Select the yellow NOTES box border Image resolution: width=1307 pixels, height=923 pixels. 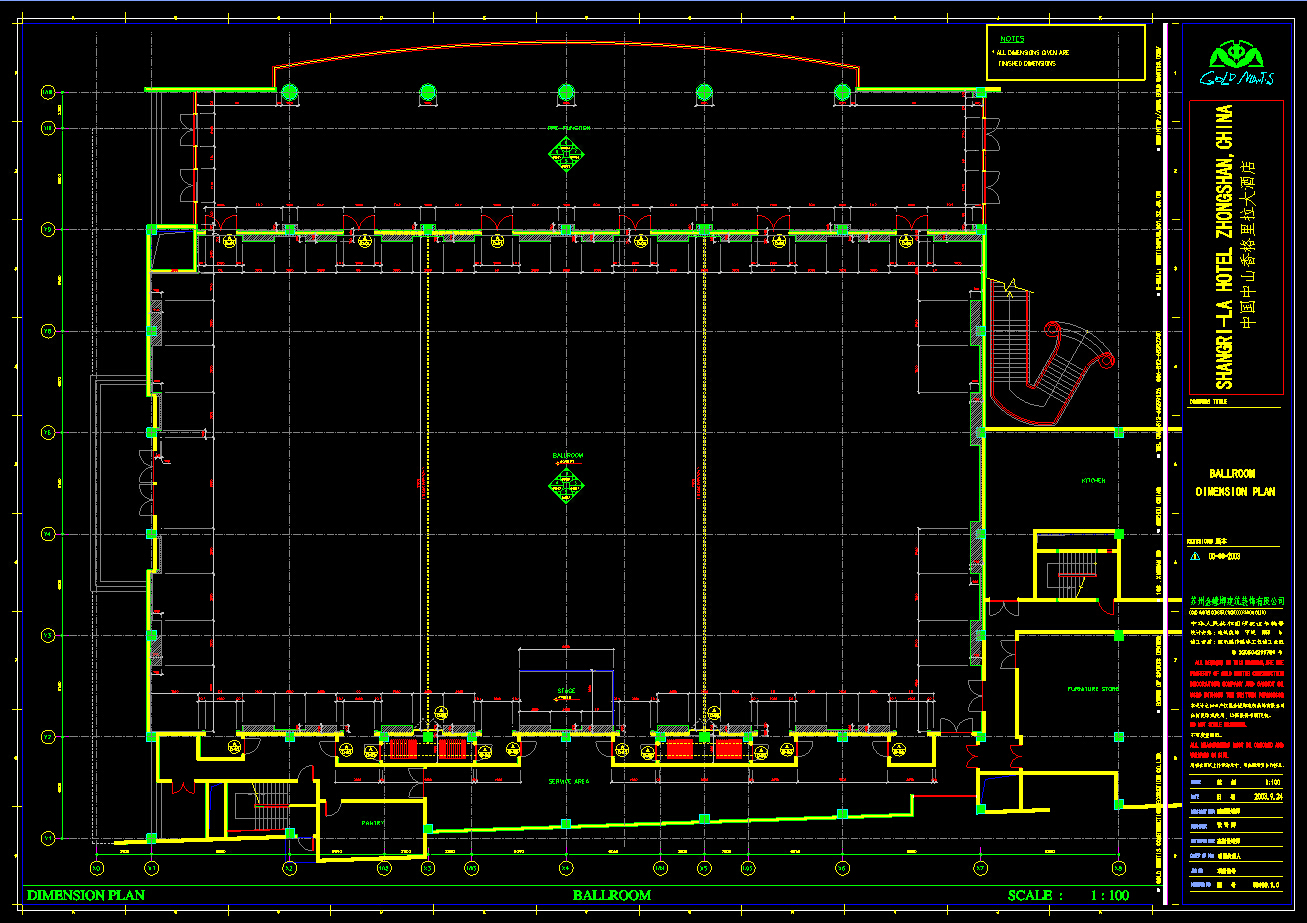tap(1065, 52)
